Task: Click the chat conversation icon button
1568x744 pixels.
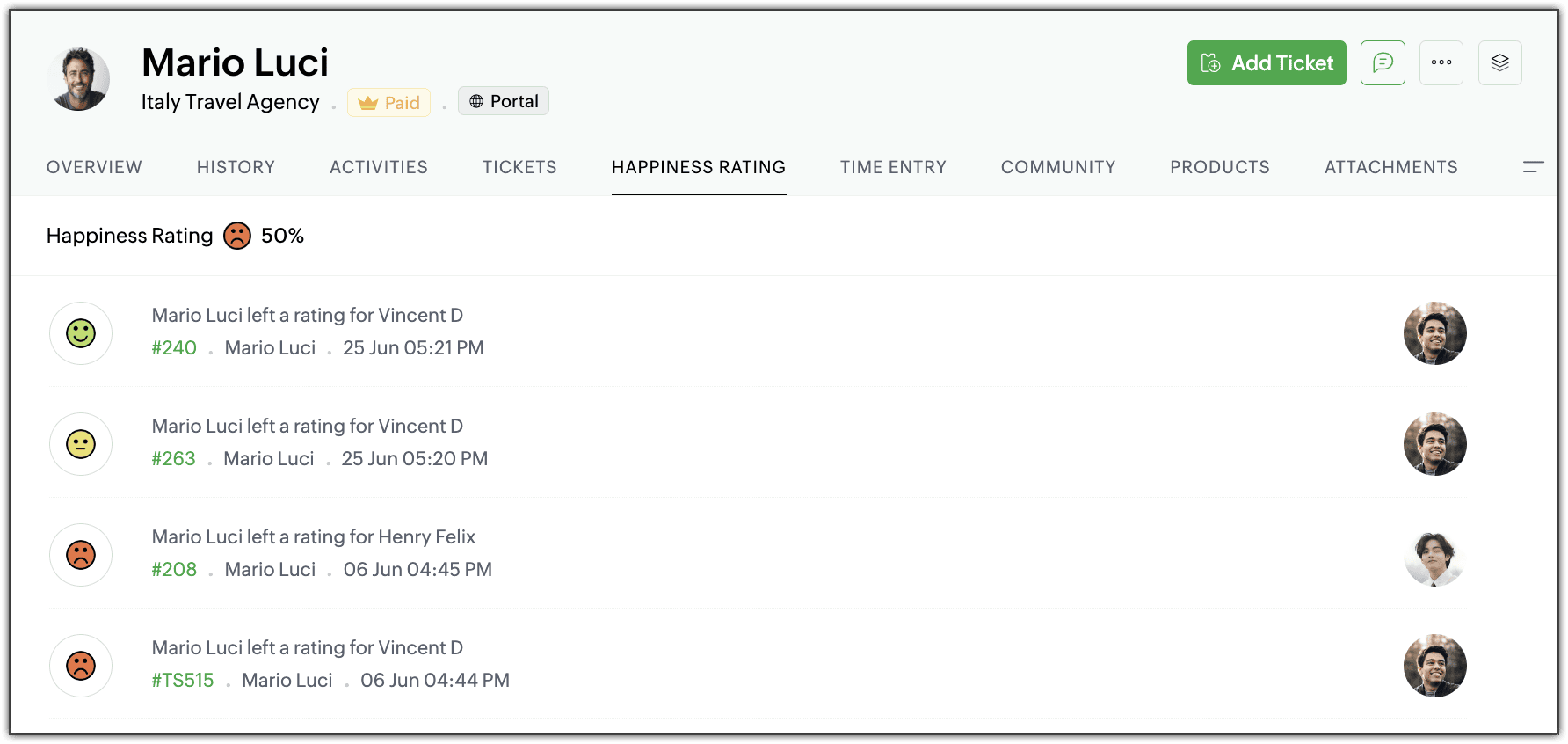Action: [x=1383, y=62]
